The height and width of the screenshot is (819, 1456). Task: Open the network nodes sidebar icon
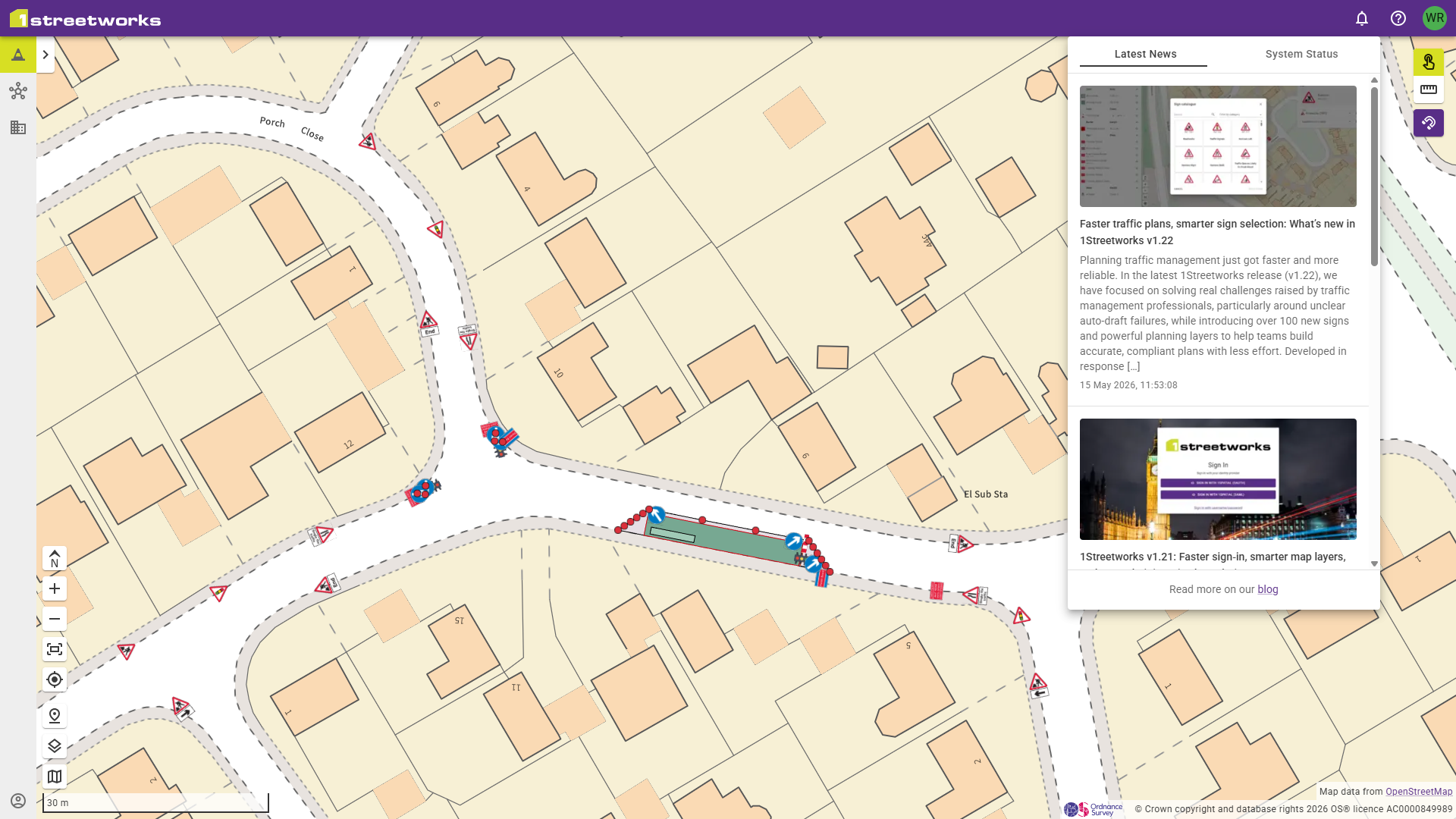point(18,91)
